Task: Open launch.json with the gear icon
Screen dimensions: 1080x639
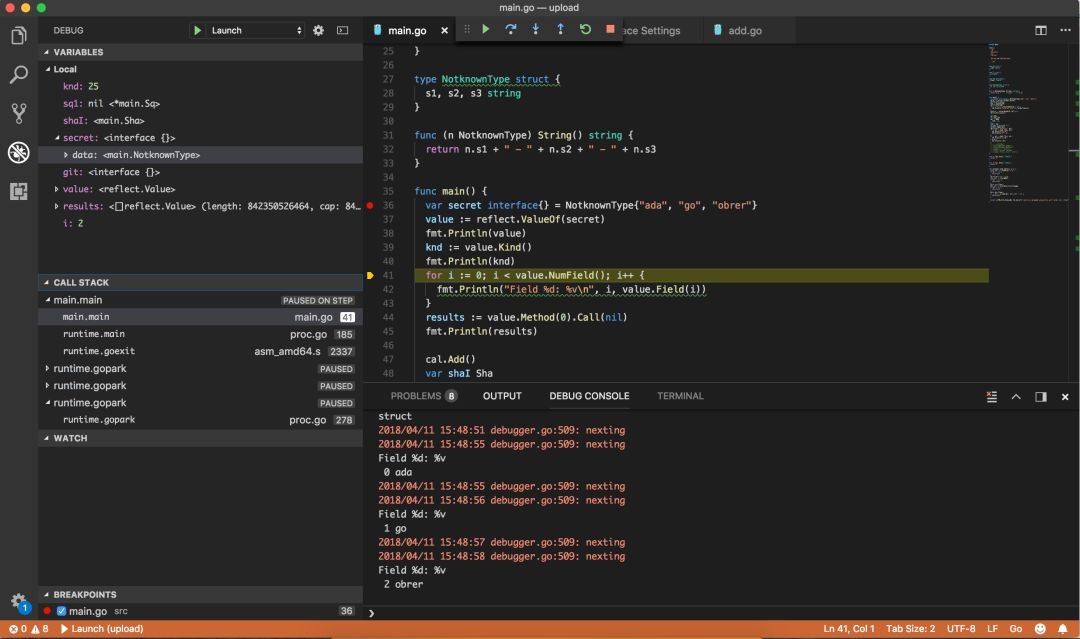Action: point(319,31)
